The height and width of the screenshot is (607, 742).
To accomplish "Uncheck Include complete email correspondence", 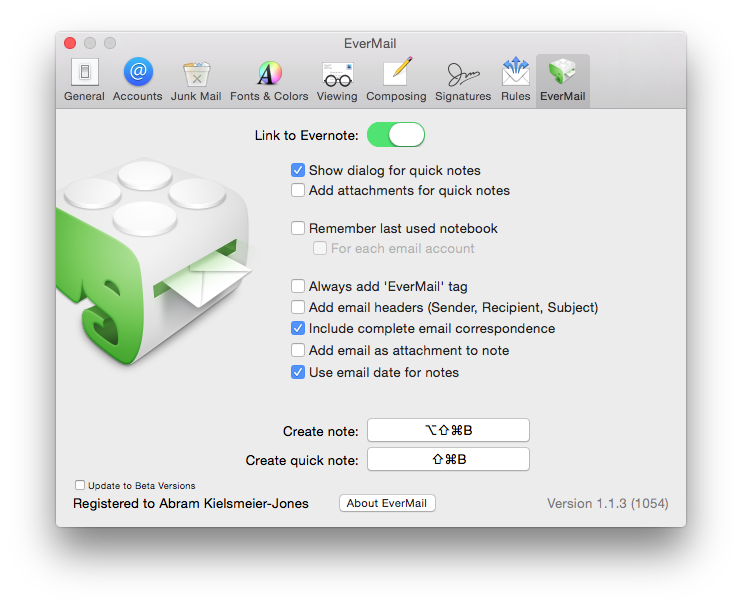I will point(298,329).
